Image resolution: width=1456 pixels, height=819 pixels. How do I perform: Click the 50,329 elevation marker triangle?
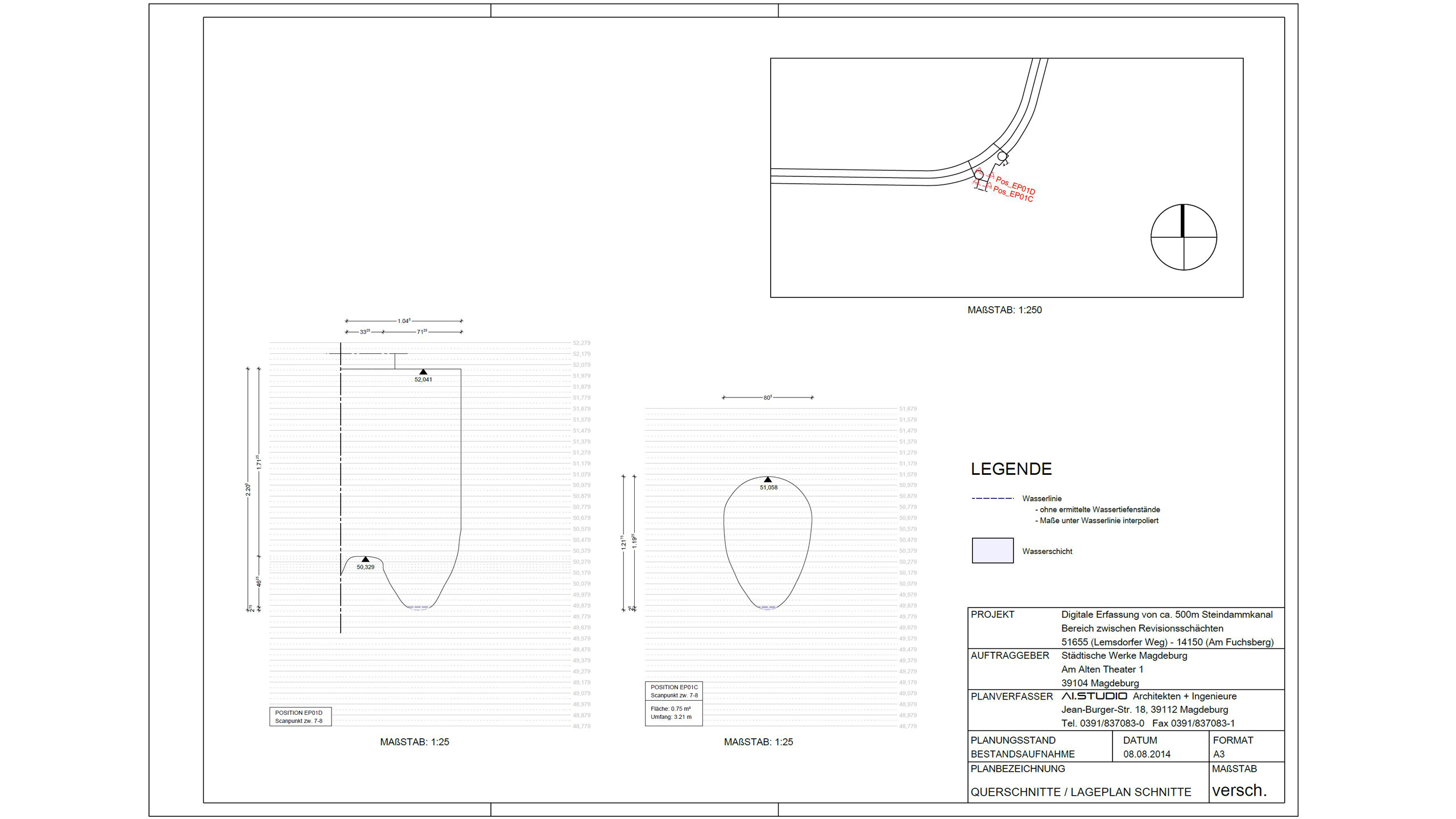coord(365,560)
